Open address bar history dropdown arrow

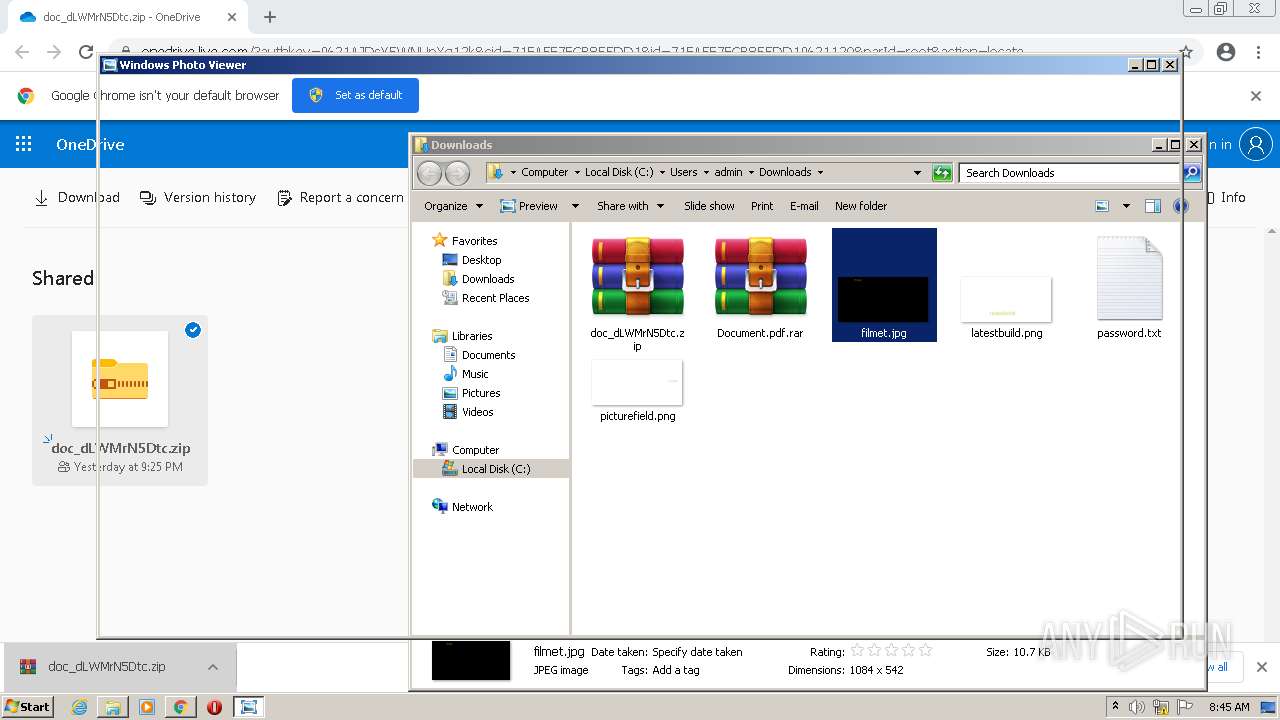click(917, 173)
